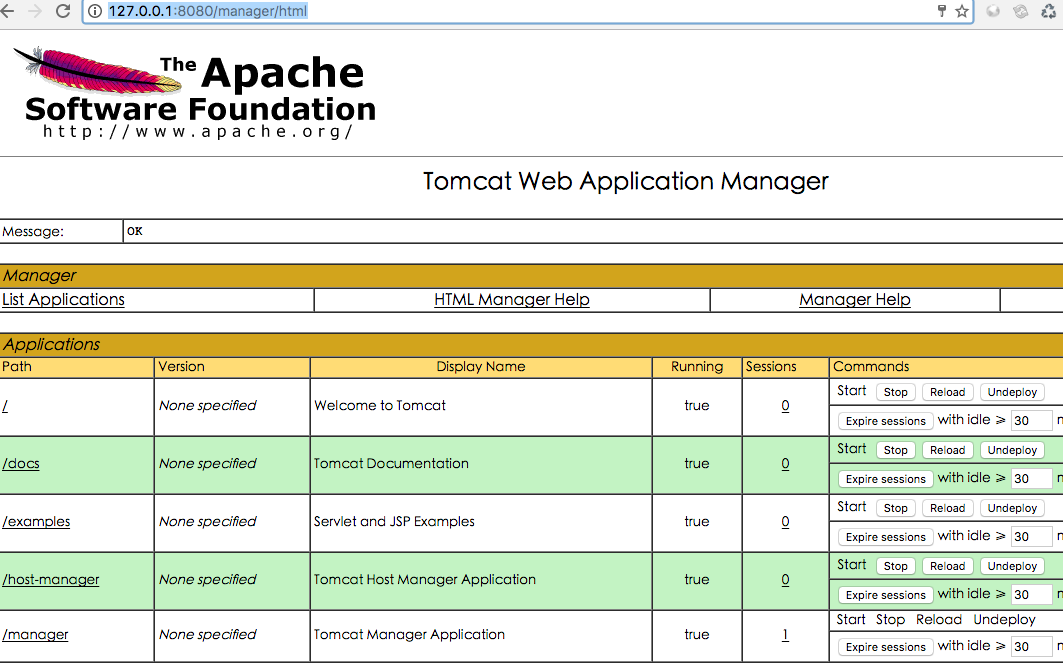1063x671 pixels.
Task: Open the /manager application link
Action: (x=35, y=635)
